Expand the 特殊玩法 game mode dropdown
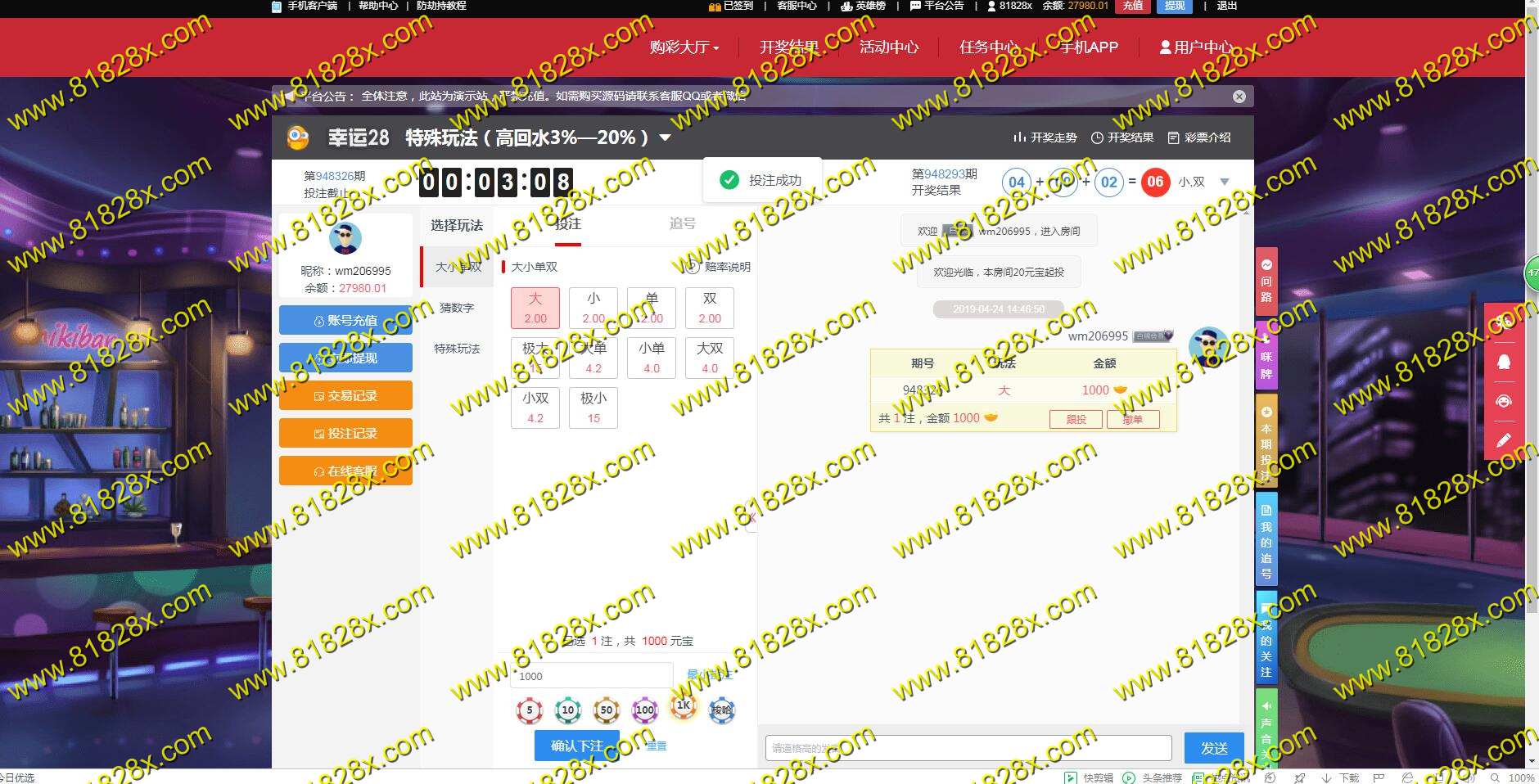The width and height of the screenshot is (1539, 784). (666, 137)
